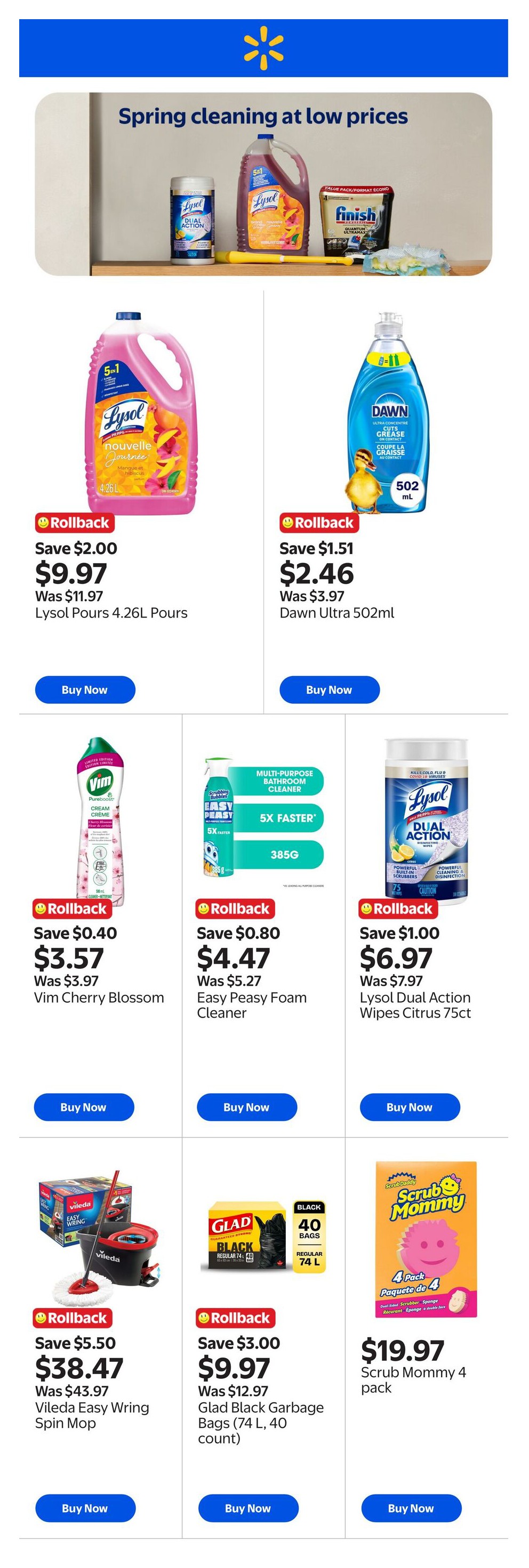Hit Buy Now for Lysol Wipes Citrus
Viewport: 529px width, 1568px height.
click(410, 1107)
